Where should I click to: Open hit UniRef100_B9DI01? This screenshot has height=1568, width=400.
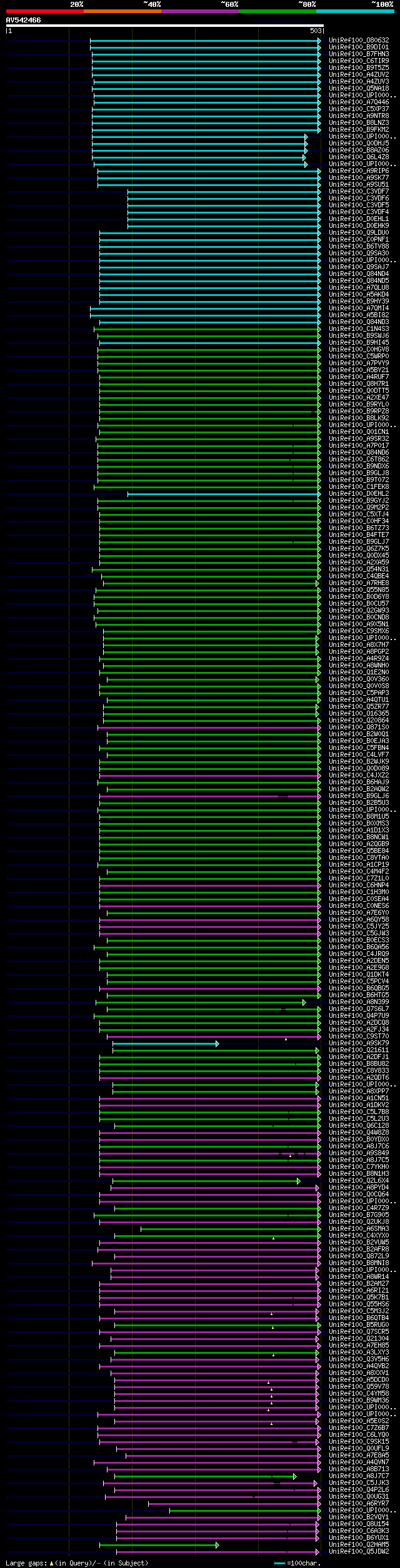359,47
